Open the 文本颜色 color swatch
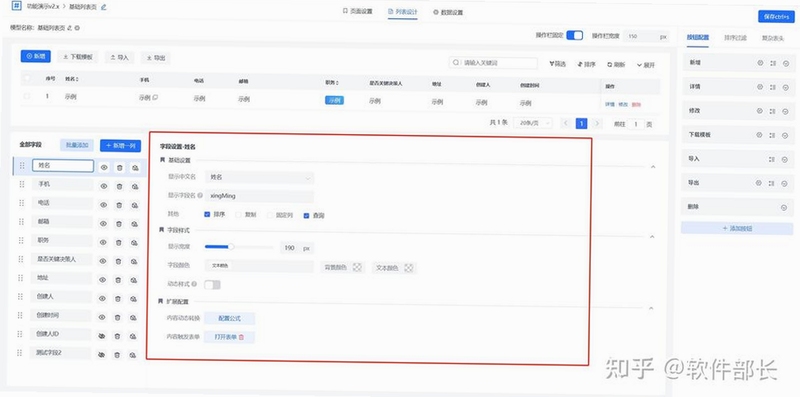Image resolution: width=800 pixels, height=397 pixels. pyautogui.click(x=409, y=267)
